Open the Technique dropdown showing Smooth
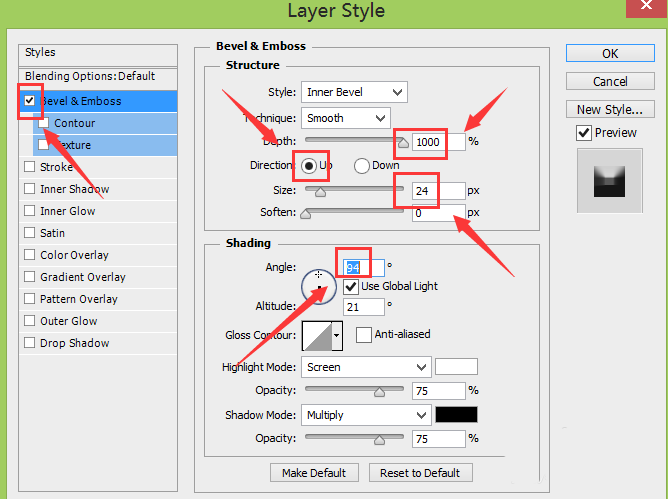The width and height of the screenshot is (668, 499). coord(346,118)
